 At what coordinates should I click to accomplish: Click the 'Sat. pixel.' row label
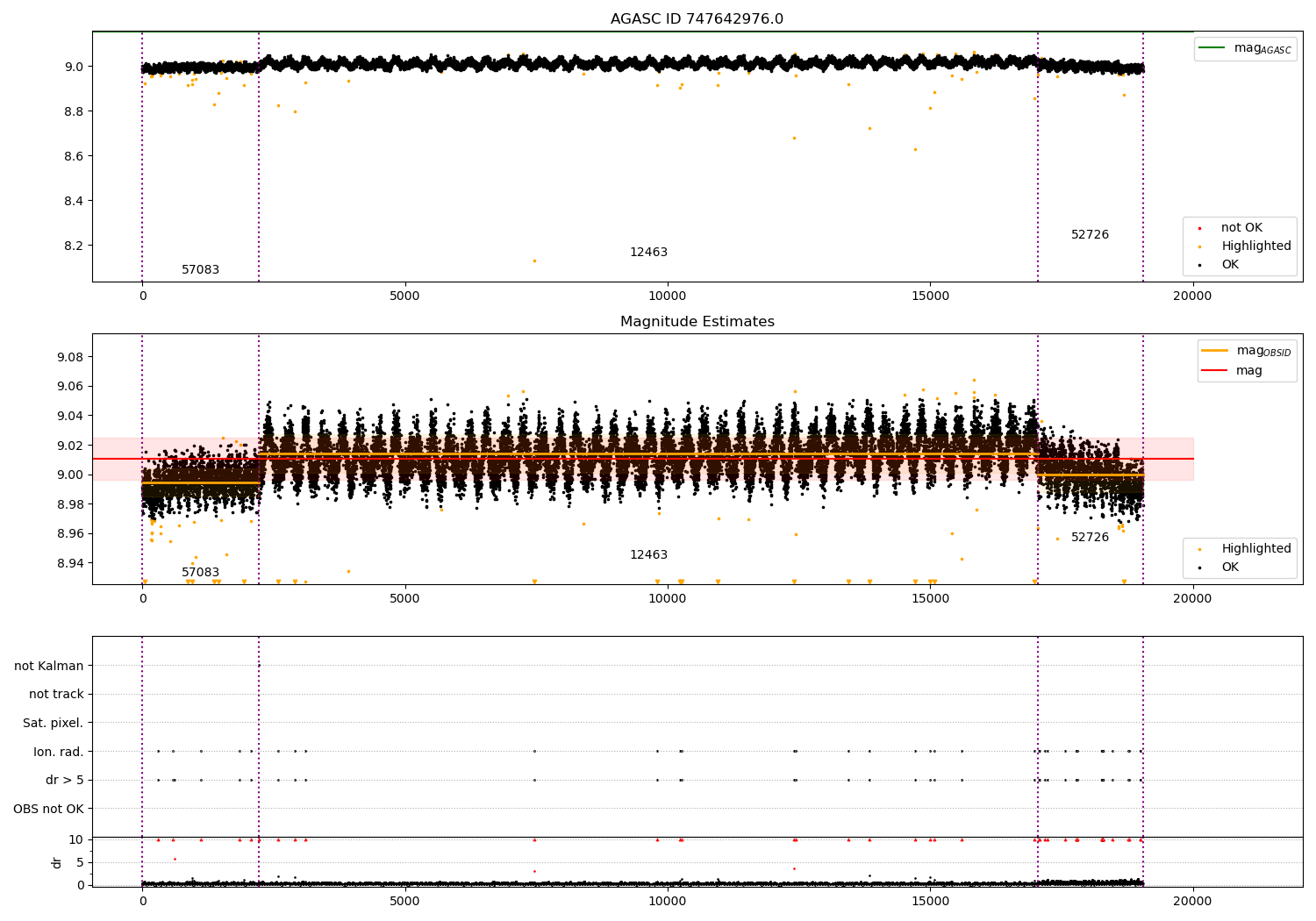[x=54, y=723]
